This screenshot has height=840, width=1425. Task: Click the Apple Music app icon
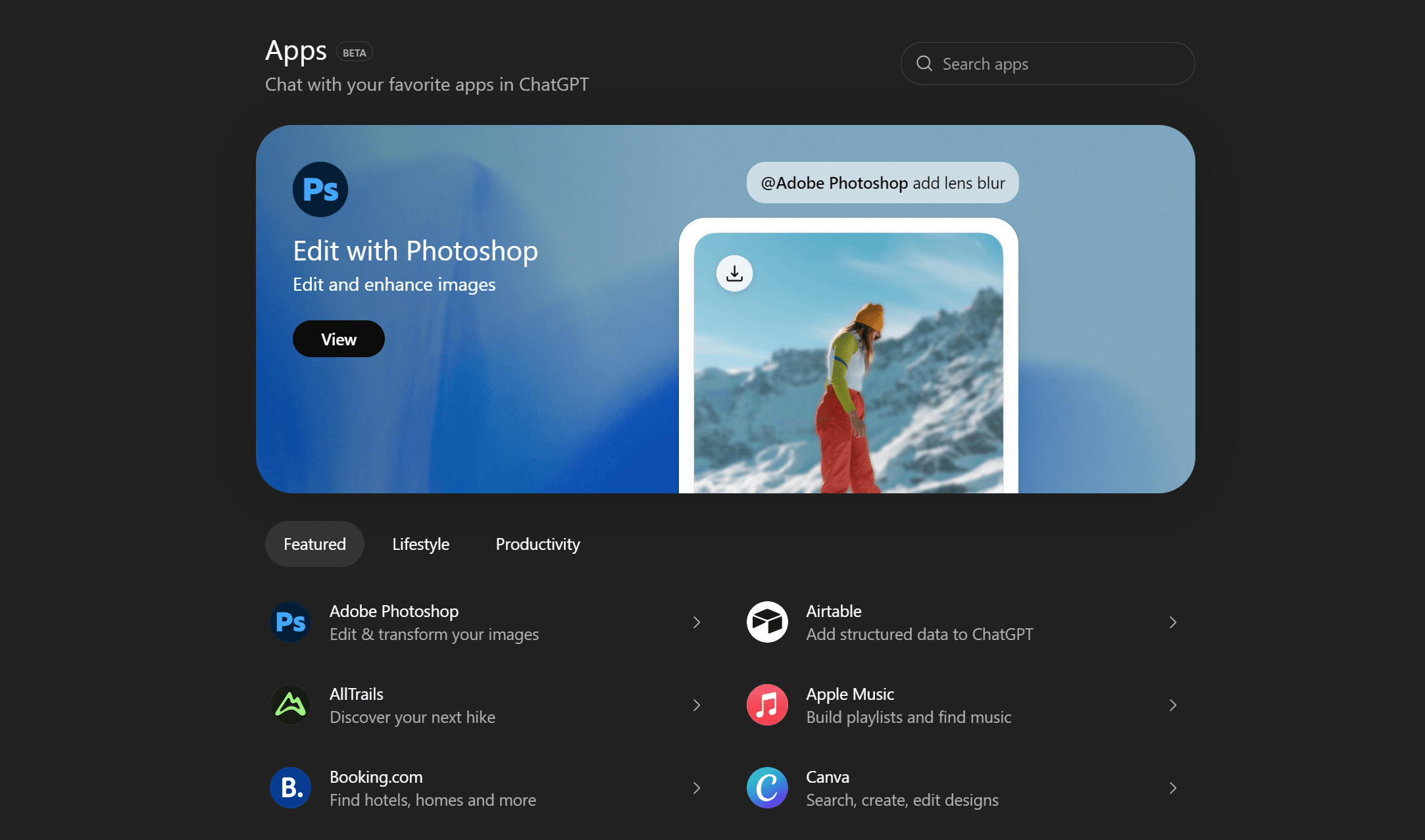[767, 705]
